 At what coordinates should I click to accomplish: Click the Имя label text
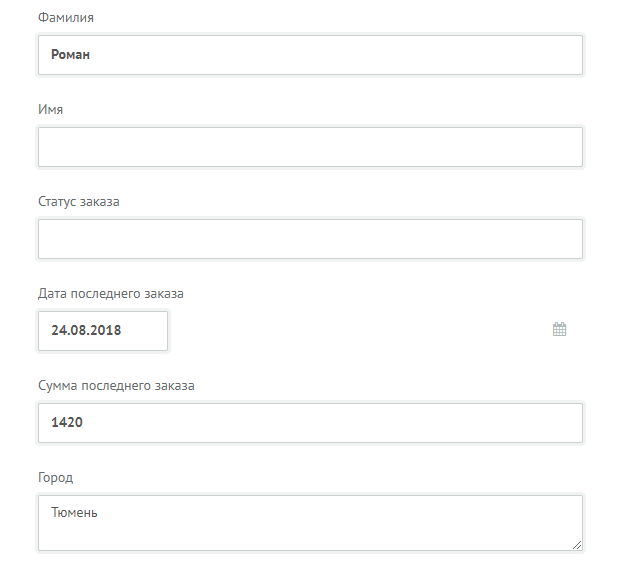(x=50, y=110)
